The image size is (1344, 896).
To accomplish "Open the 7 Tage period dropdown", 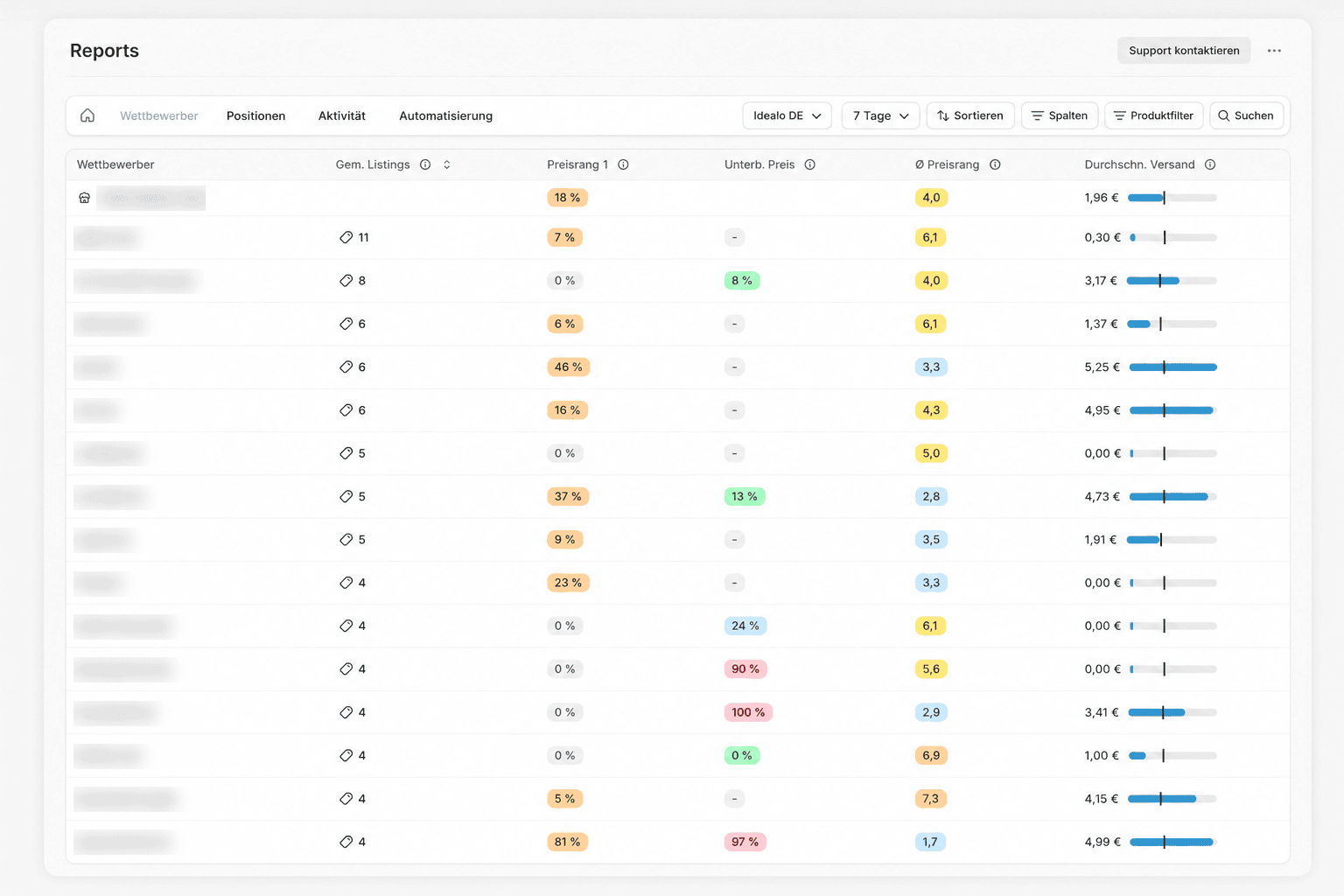I will [880, 115].
